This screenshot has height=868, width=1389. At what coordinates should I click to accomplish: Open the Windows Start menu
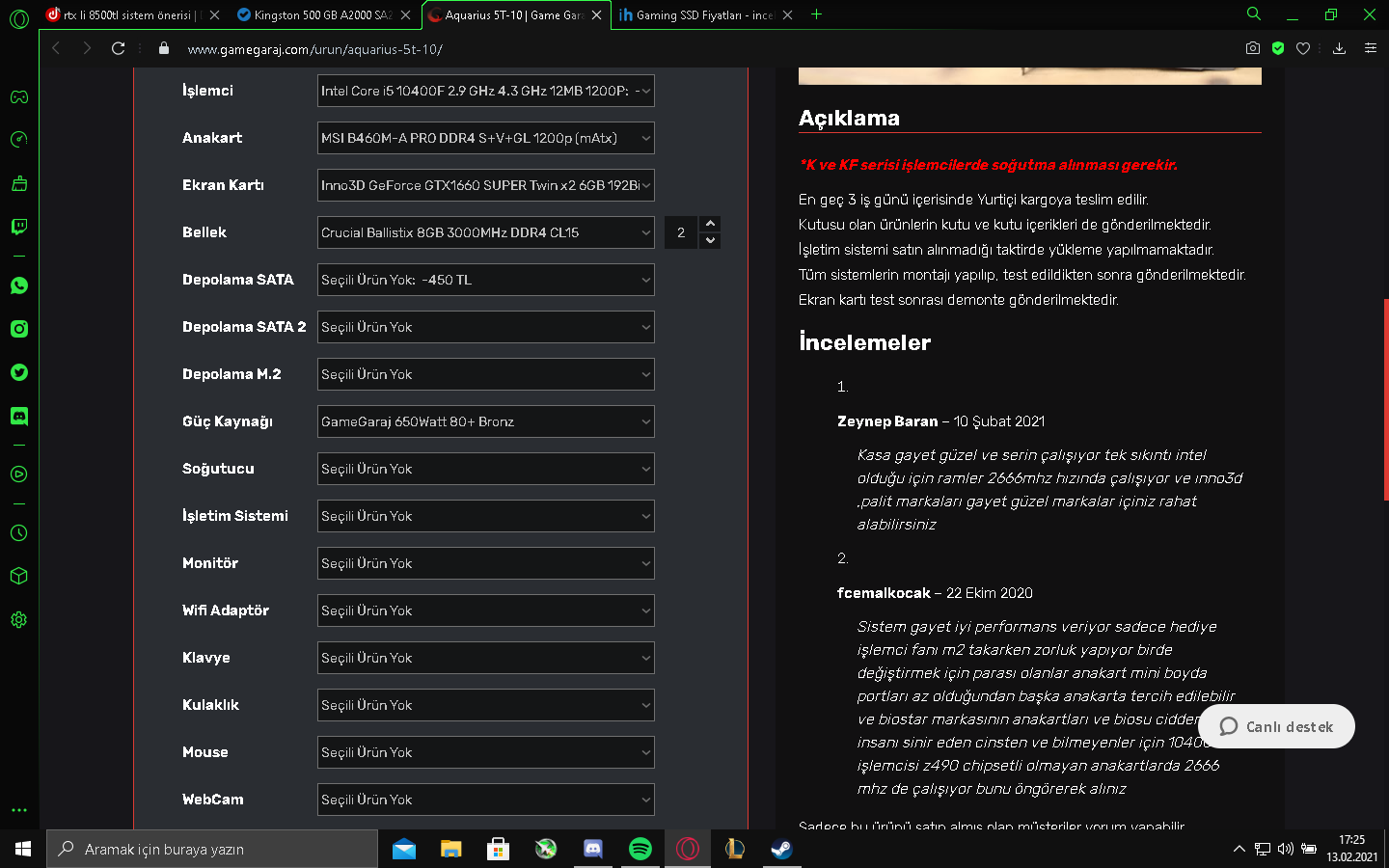(x=23, y=849)
